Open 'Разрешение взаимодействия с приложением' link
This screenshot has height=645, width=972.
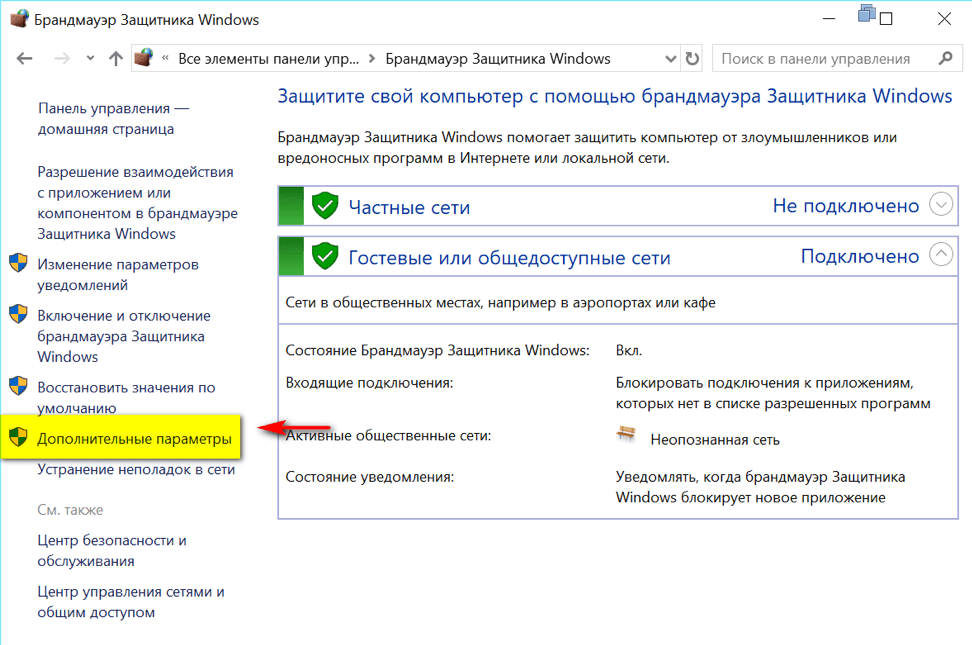(x=137, y=203)
